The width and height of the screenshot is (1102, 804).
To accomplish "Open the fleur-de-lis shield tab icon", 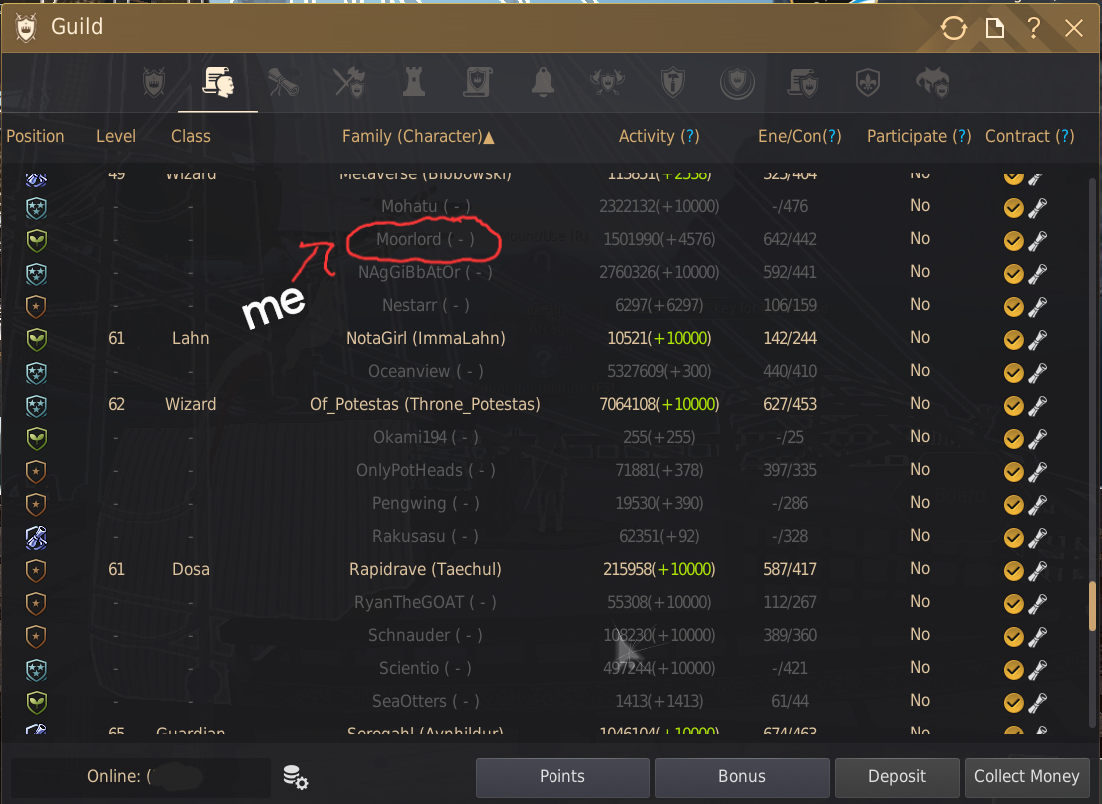I will point(868,83).
